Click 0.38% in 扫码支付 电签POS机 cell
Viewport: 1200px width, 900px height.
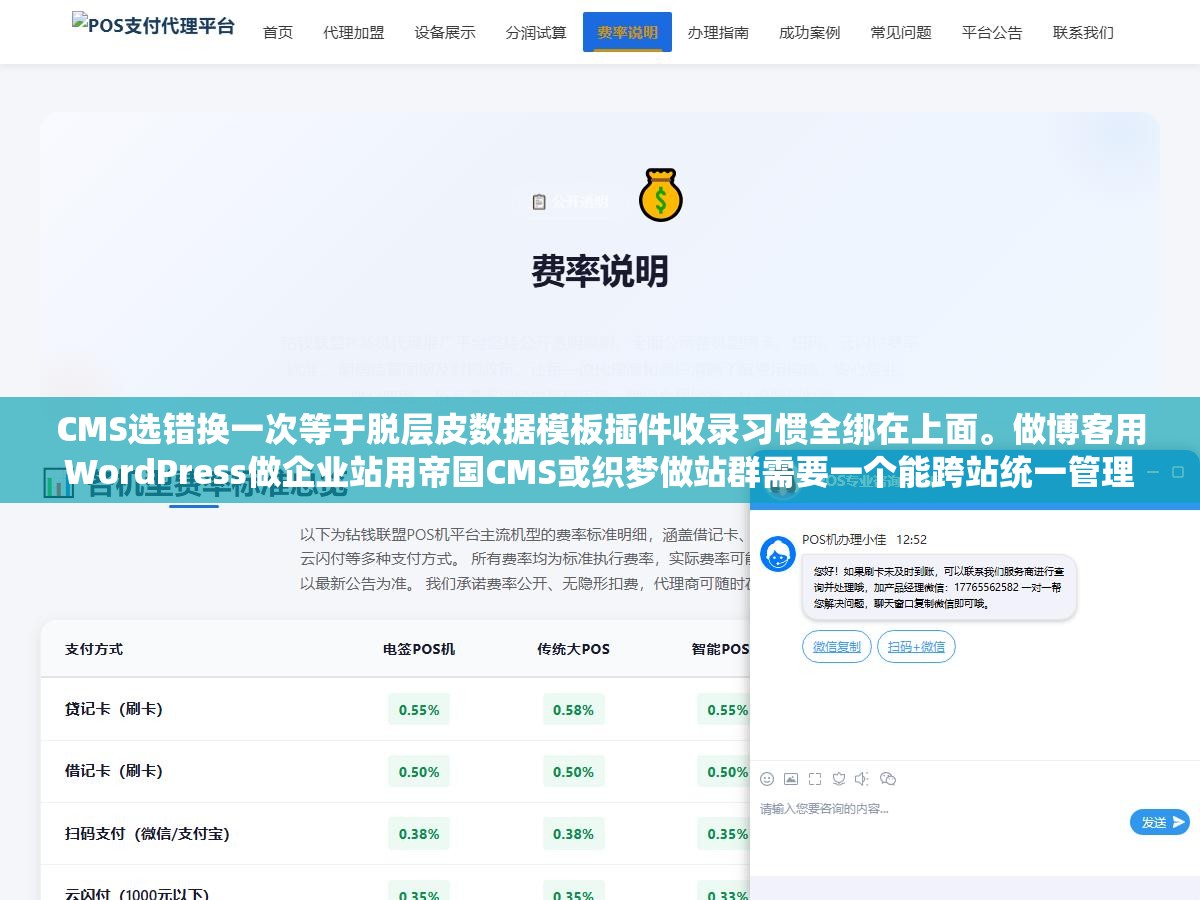pos(419,834)
